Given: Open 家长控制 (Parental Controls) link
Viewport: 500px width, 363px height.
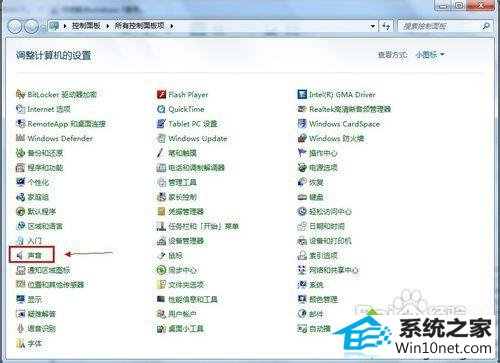Looking at the screenshot, I should coord(182,197).
